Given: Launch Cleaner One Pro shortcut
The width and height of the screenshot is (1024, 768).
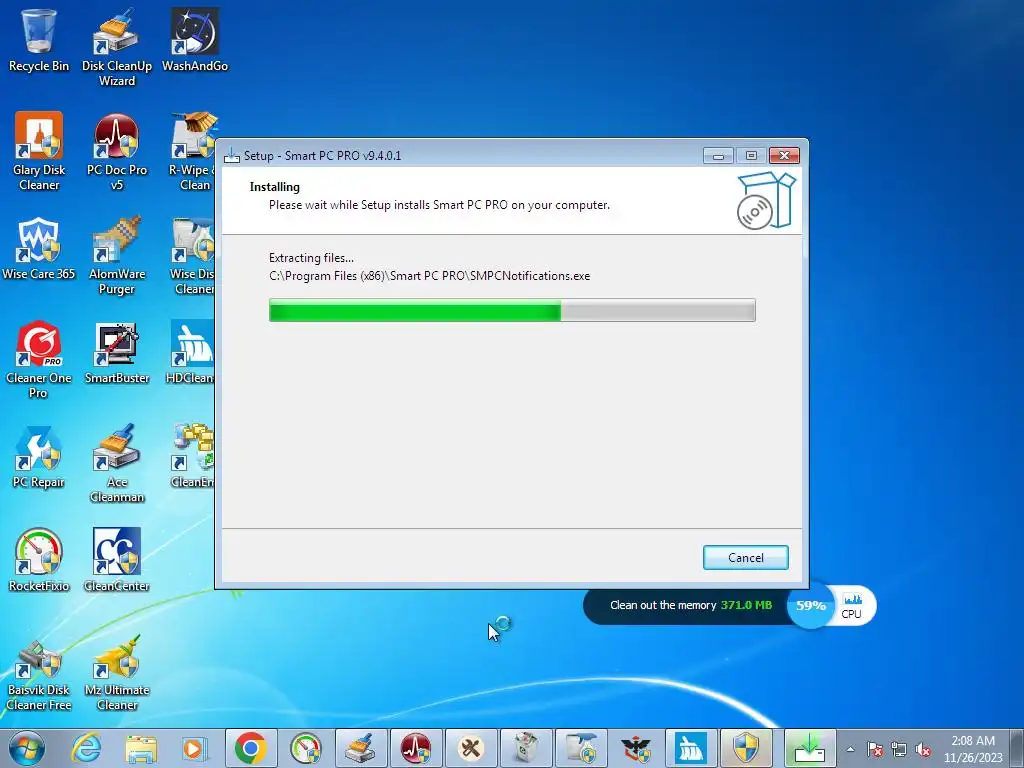Looking at the screenshot, I should (39, 360).
